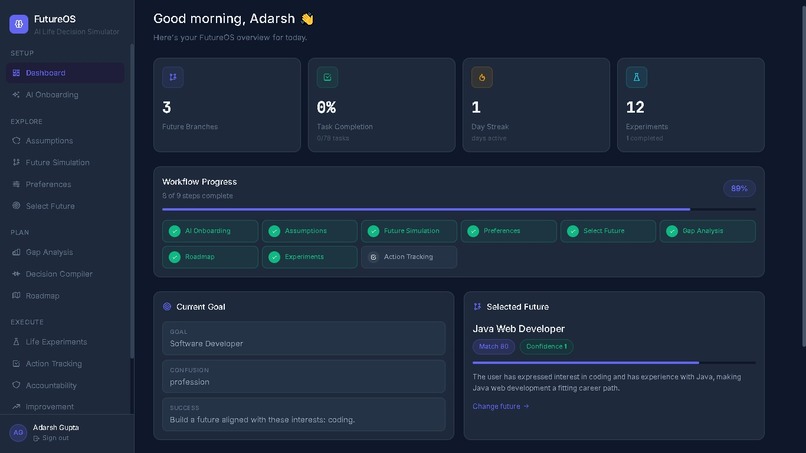Click the Decision Compiler icon in sidebar

click(x=16, y=274)
